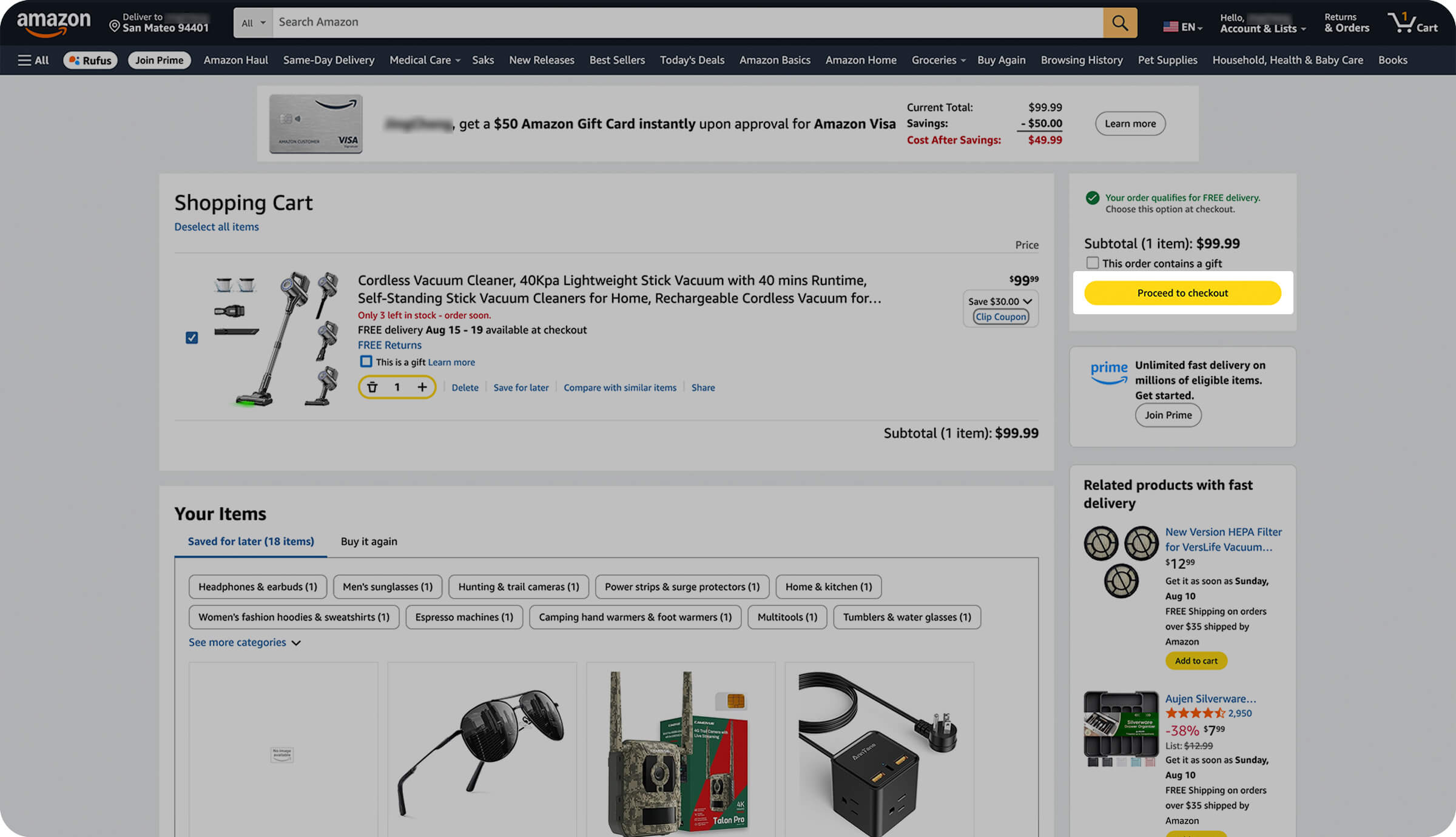1456x837 pixels.
Task: Filter by Headphones & earbuds (1)
Action: coord(257,587)
